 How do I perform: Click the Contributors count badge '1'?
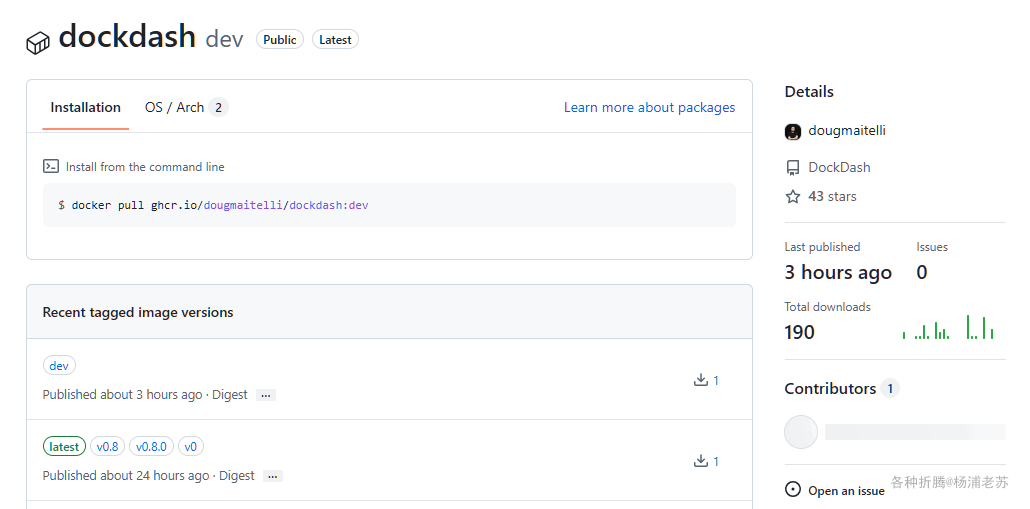[890, 388]
